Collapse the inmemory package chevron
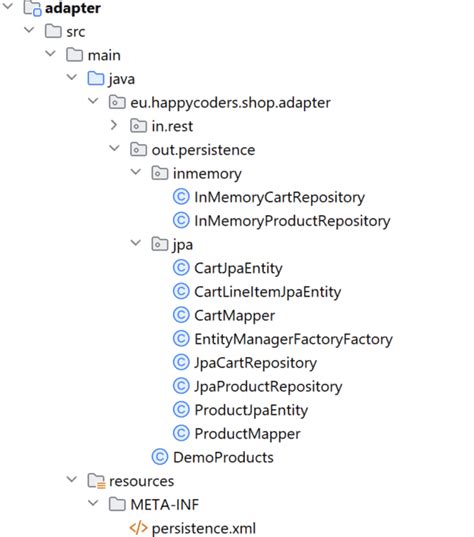474x537 pixels. coord(136,172)
